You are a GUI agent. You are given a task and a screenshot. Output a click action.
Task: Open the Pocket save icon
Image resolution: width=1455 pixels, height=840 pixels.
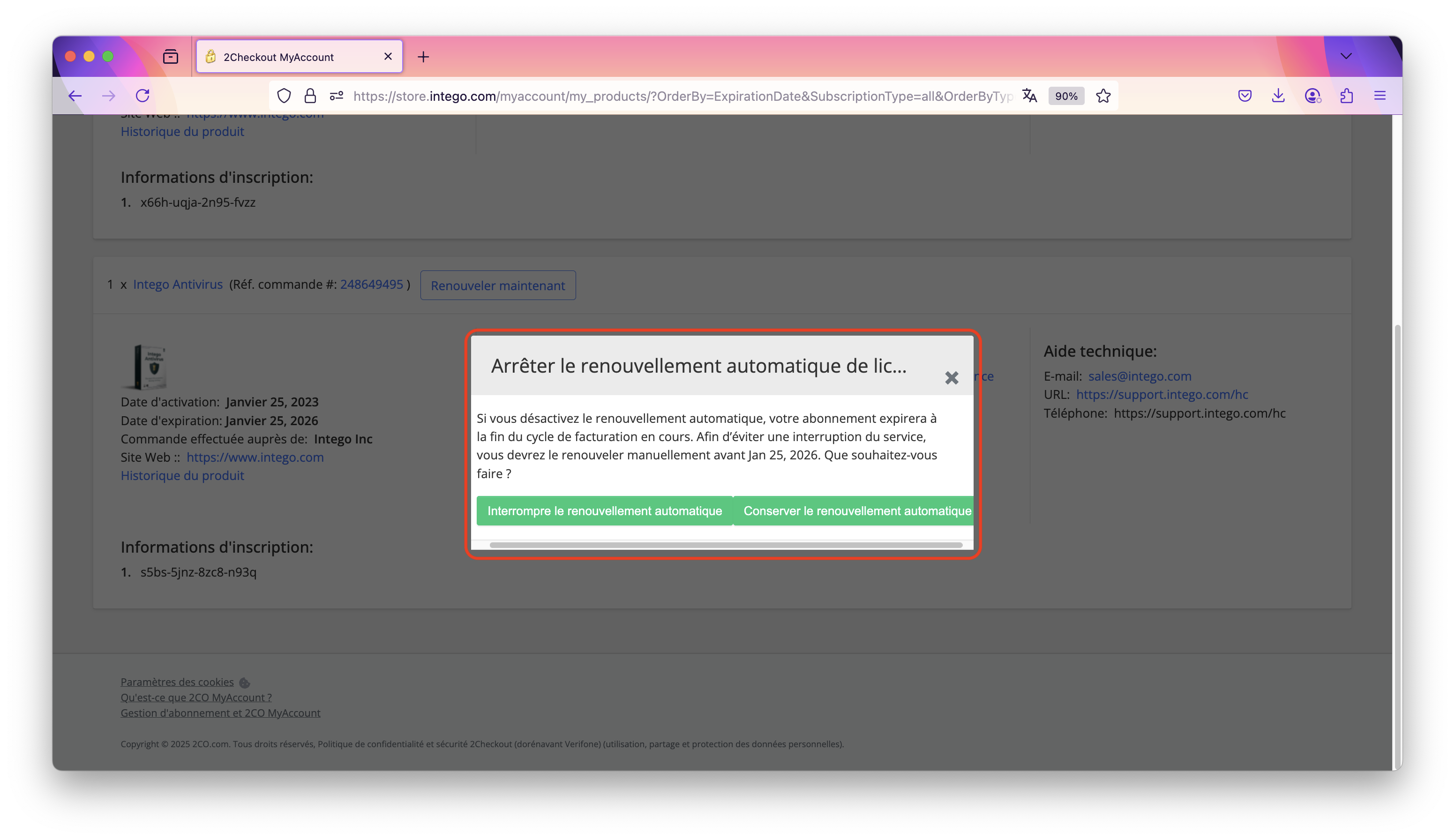1245,96
